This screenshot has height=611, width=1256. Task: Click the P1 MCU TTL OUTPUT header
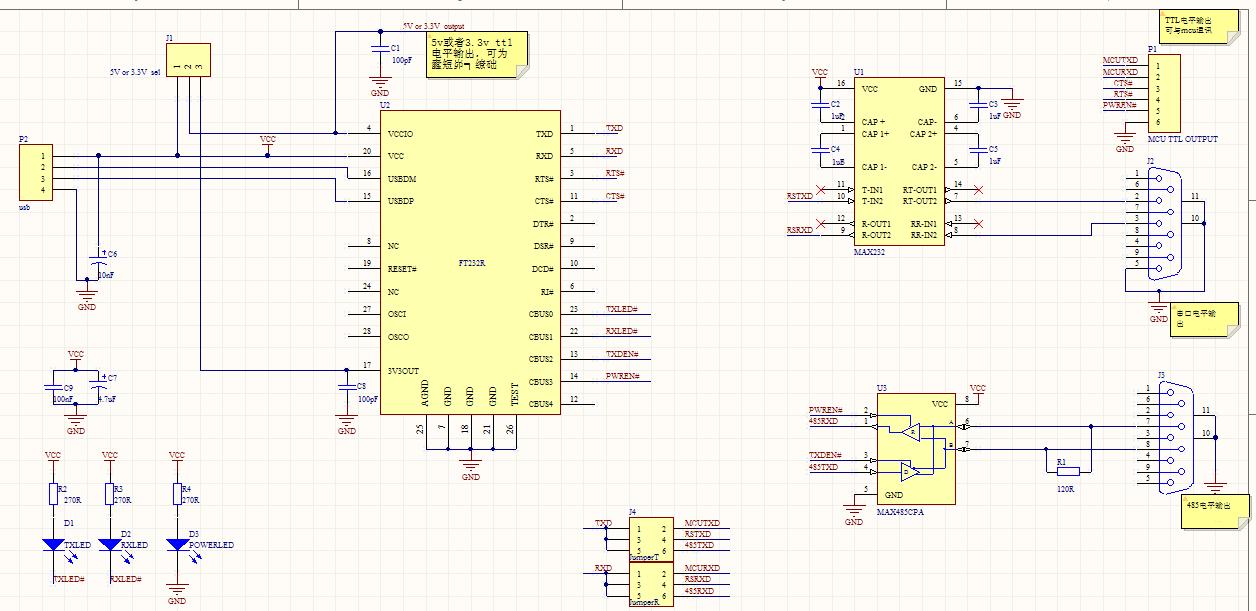[1162, 92]
